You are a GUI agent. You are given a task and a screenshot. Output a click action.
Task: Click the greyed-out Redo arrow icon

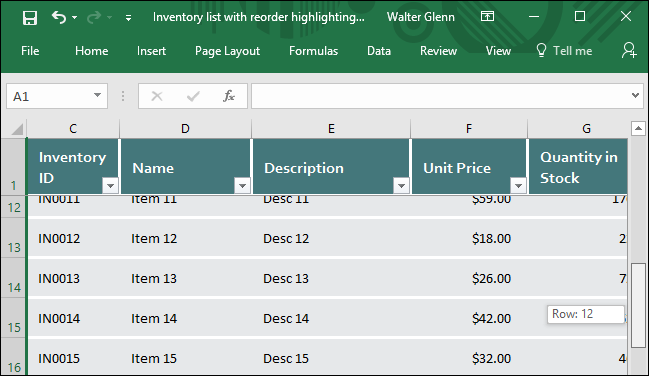pos(94,17)
